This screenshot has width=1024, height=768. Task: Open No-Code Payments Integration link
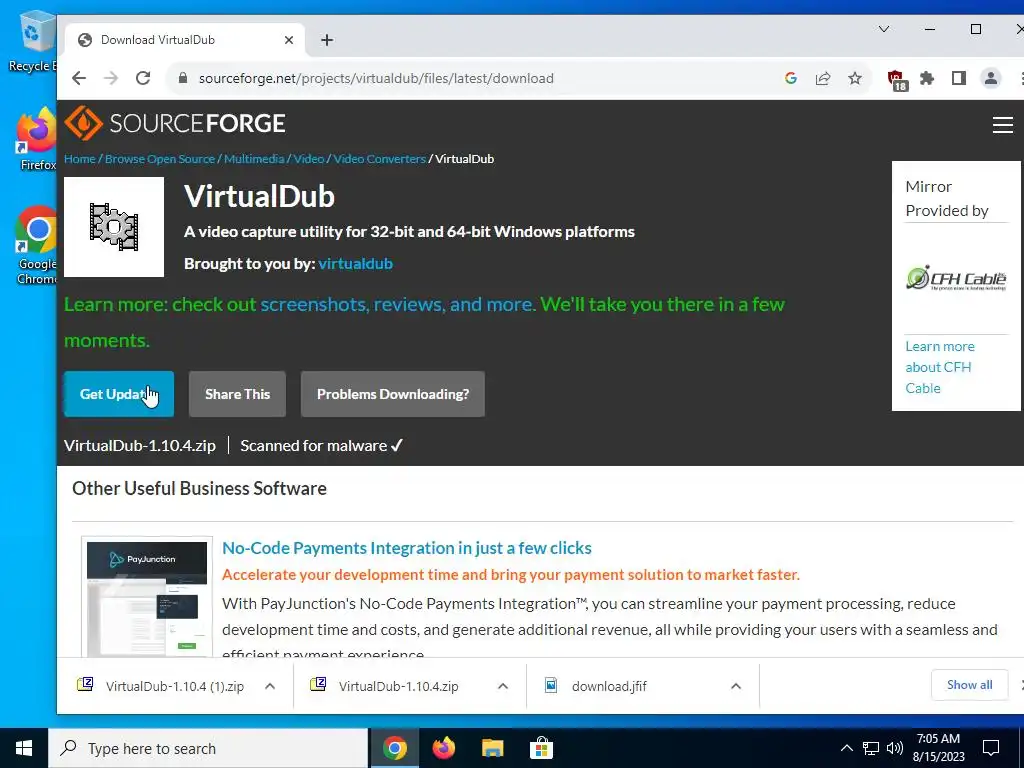coord(407,548)
